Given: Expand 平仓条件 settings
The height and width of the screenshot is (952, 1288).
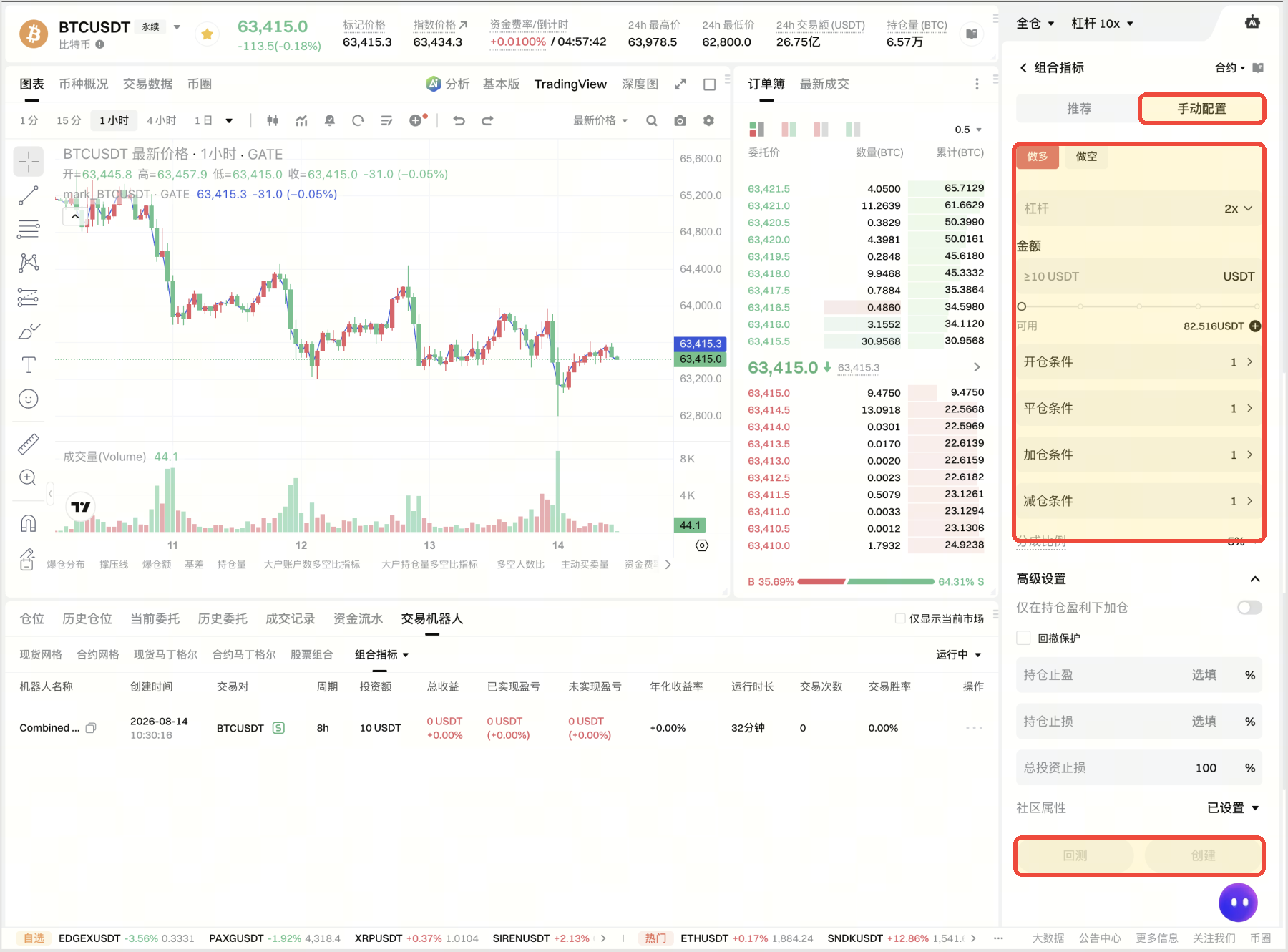Looking at the screenshot, I should click(x=1138, y=408).
